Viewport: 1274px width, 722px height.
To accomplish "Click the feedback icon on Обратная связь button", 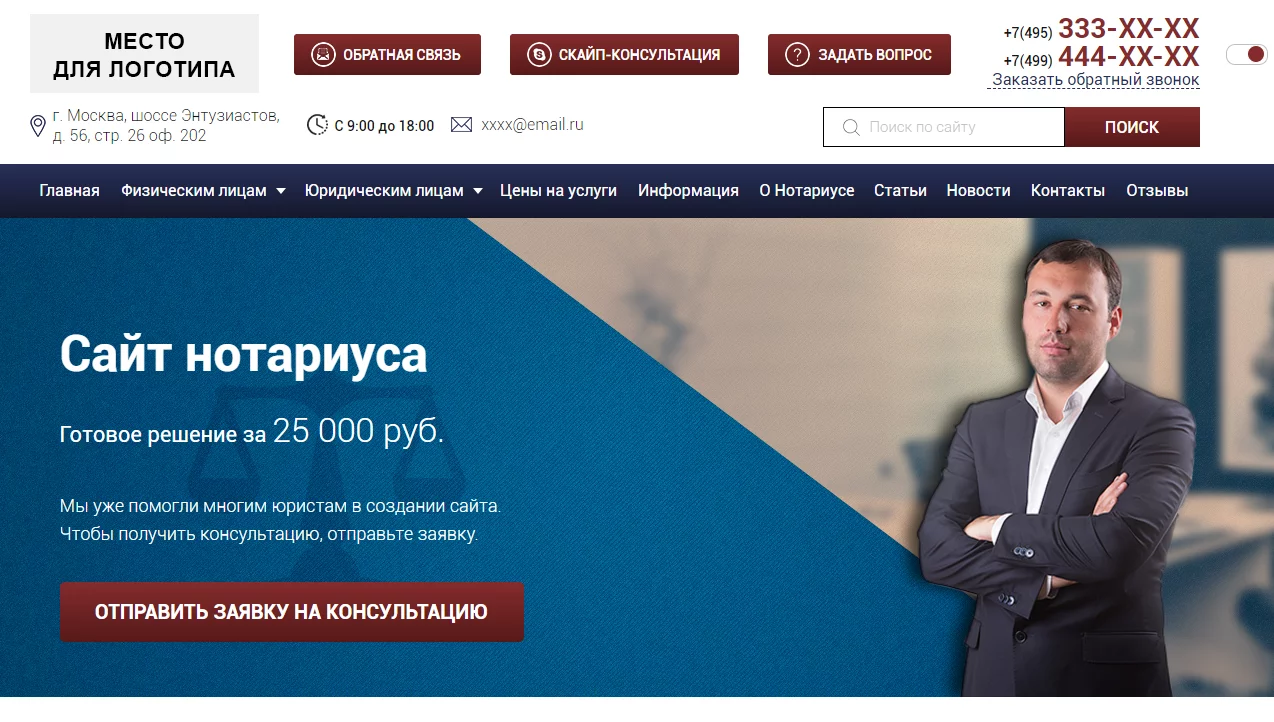I will point(322,55).
